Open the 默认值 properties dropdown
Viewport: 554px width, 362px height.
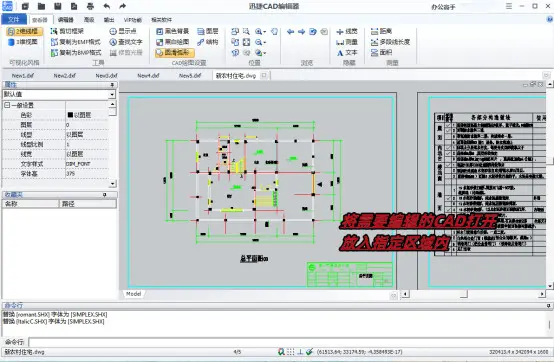click(x=112, y=94)
